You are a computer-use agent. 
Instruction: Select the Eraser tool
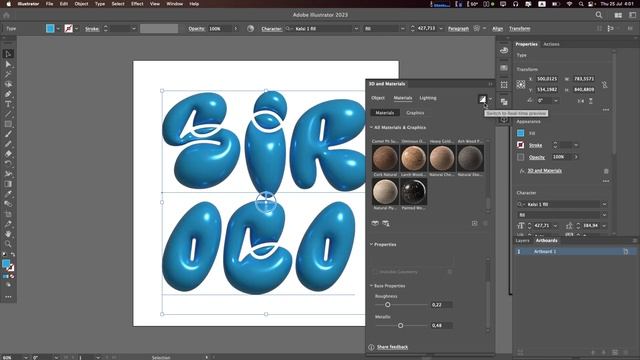(8, 154)
